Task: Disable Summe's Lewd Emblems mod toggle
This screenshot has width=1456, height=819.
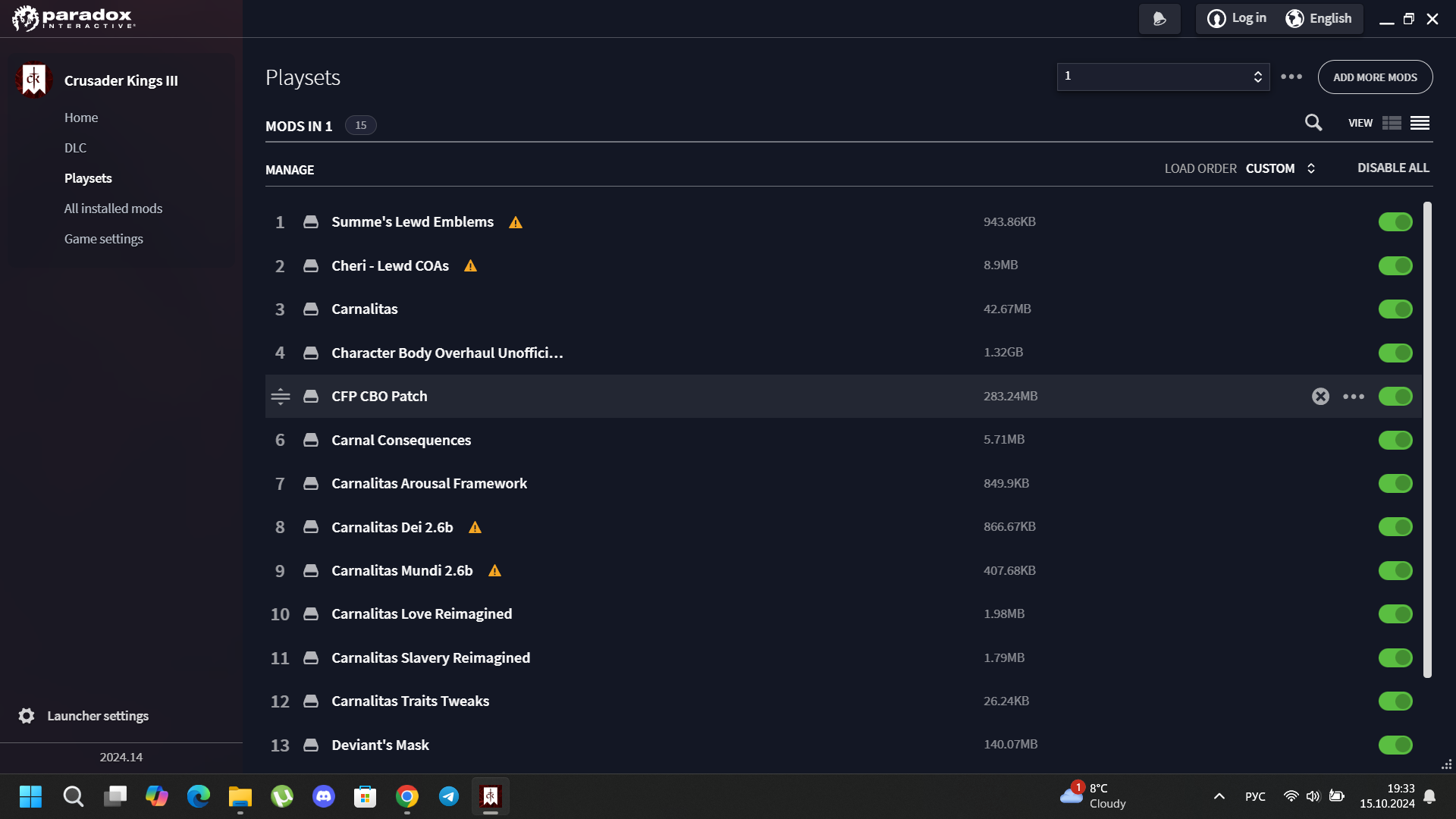Action: [1395, 222]
